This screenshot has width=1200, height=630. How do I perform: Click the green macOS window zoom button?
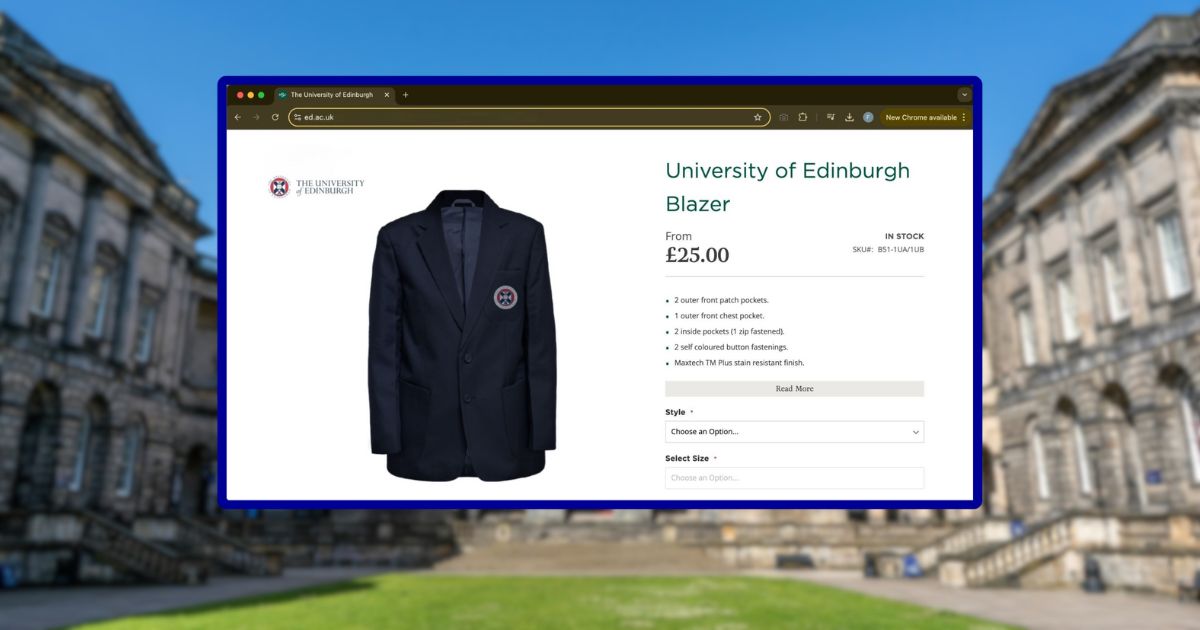tap(260, 95)
